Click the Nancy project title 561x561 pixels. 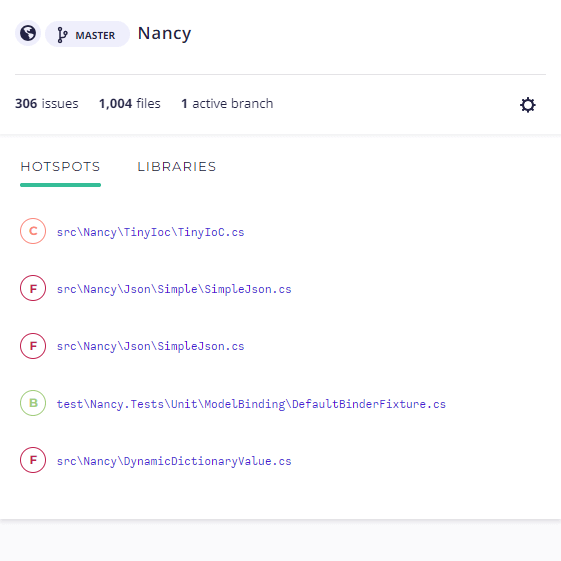(x=165, y=34)
